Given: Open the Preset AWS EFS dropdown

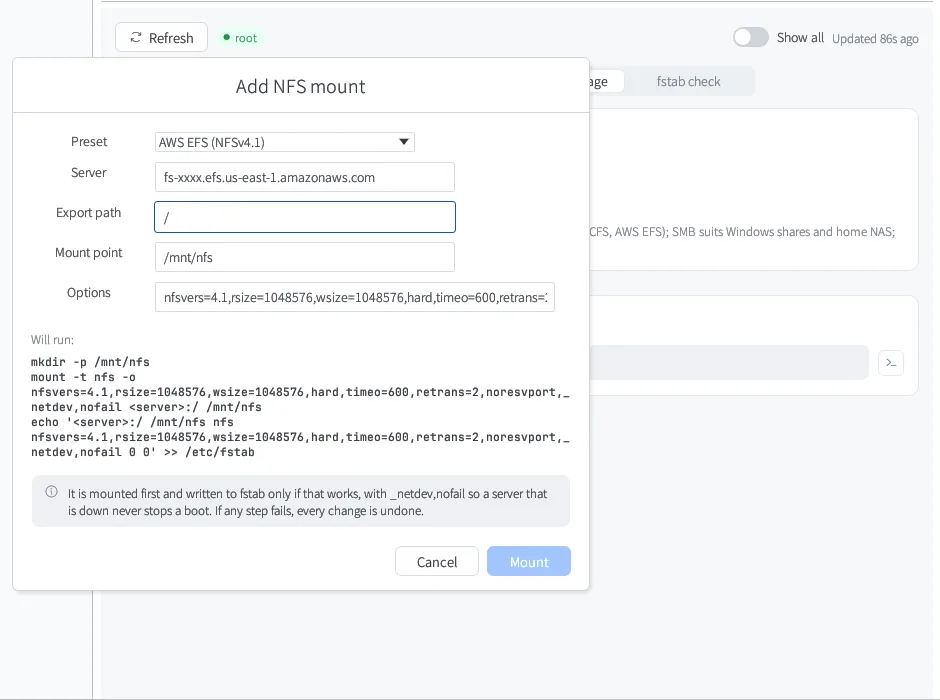Looking at the screenshot, I should (x=285, y=142).
